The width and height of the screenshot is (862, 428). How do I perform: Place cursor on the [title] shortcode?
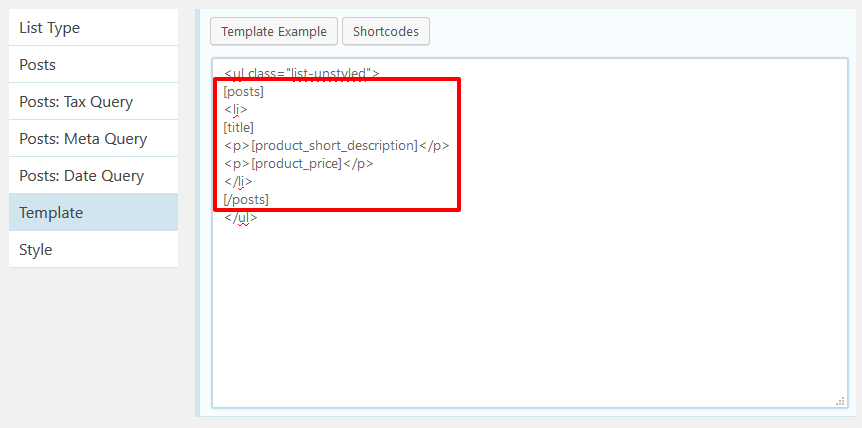point(239,127)
